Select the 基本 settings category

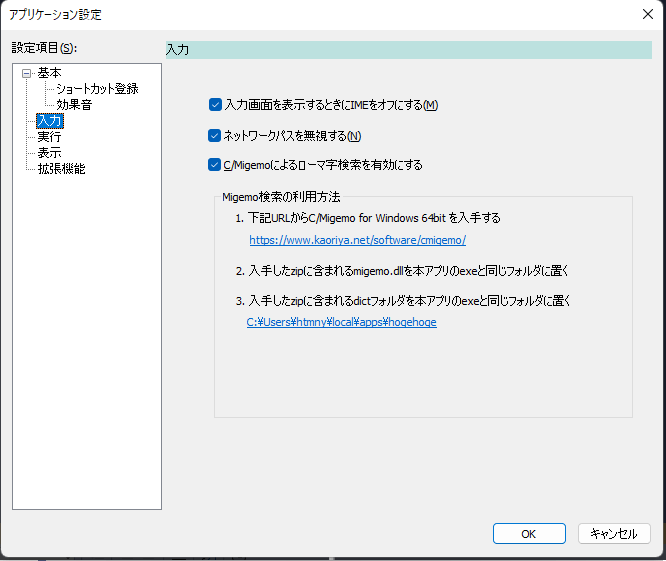49,73
